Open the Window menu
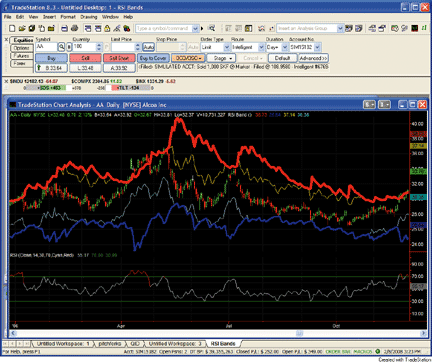This screenshot has width=432, height=362. pos(110,17)
